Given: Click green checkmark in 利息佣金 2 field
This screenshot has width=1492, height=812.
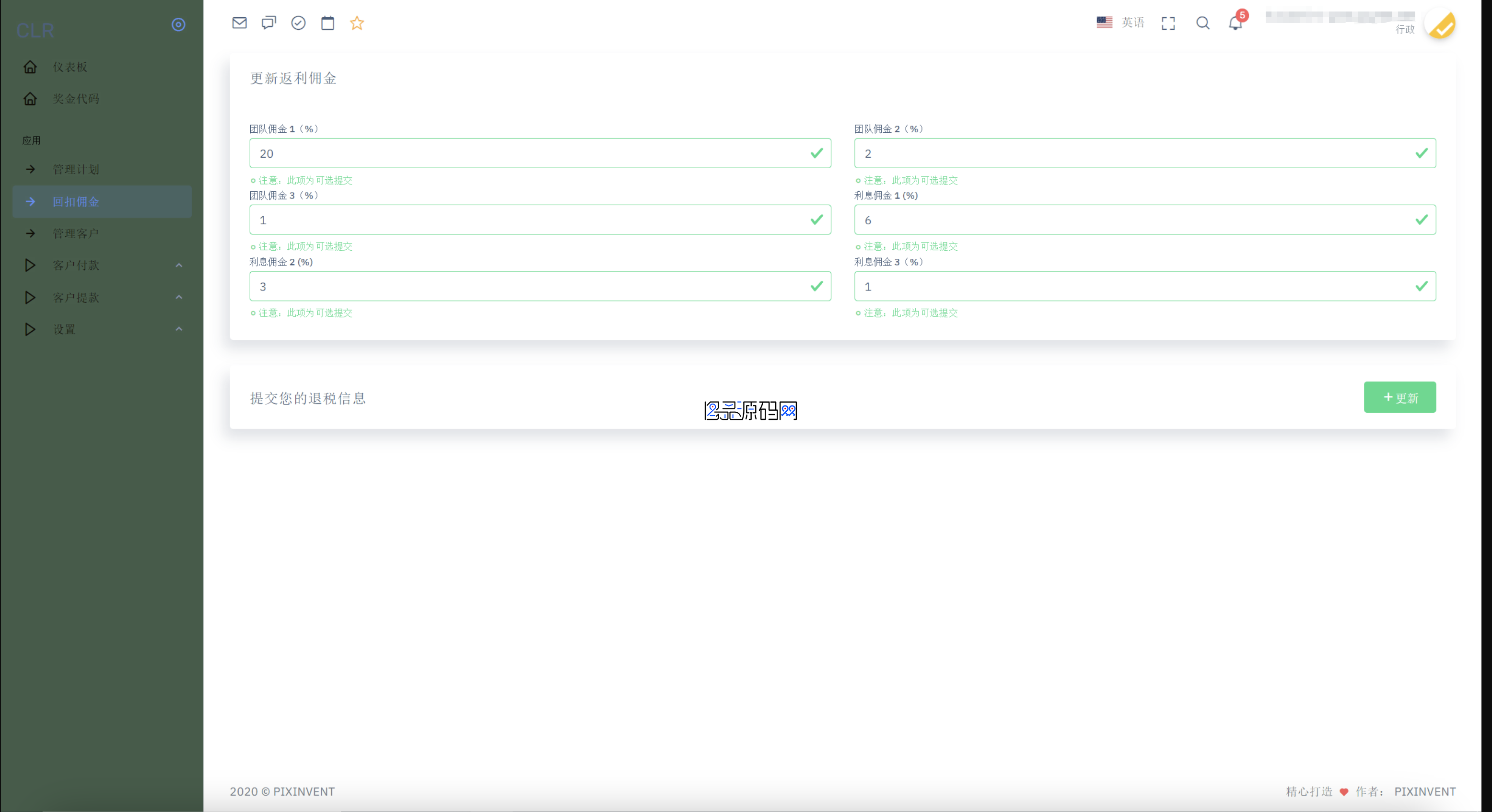Looking at the screenshot, I should [x=816, y=286].
